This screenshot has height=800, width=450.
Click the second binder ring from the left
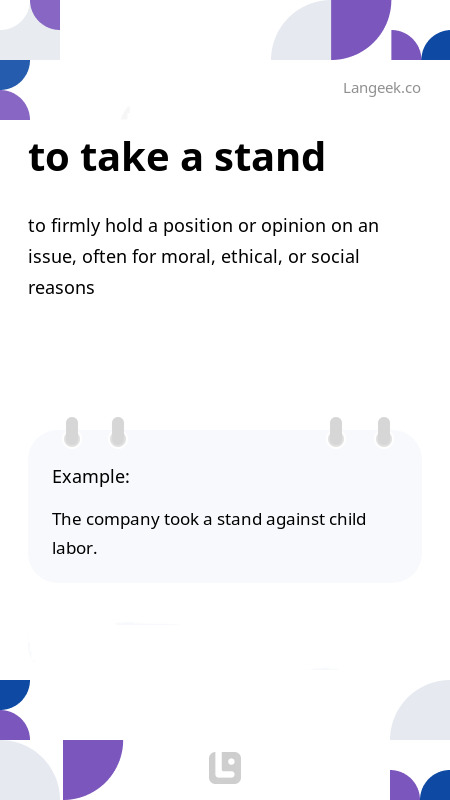click(x=118, y=432)
